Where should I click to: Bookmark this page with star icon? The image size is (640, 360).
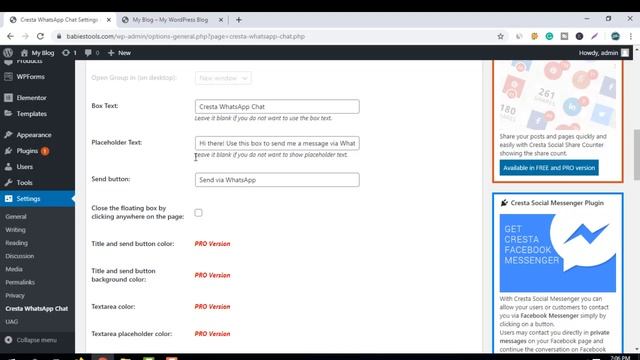click(500, 36)
